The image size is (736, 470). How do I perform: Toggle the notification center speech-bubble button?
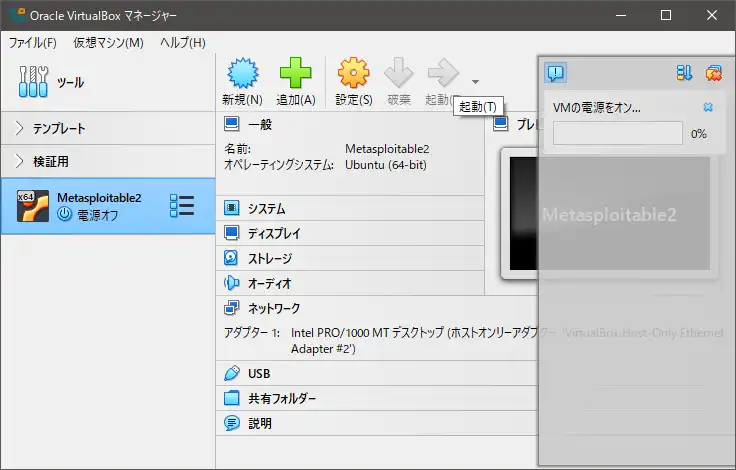556,72
